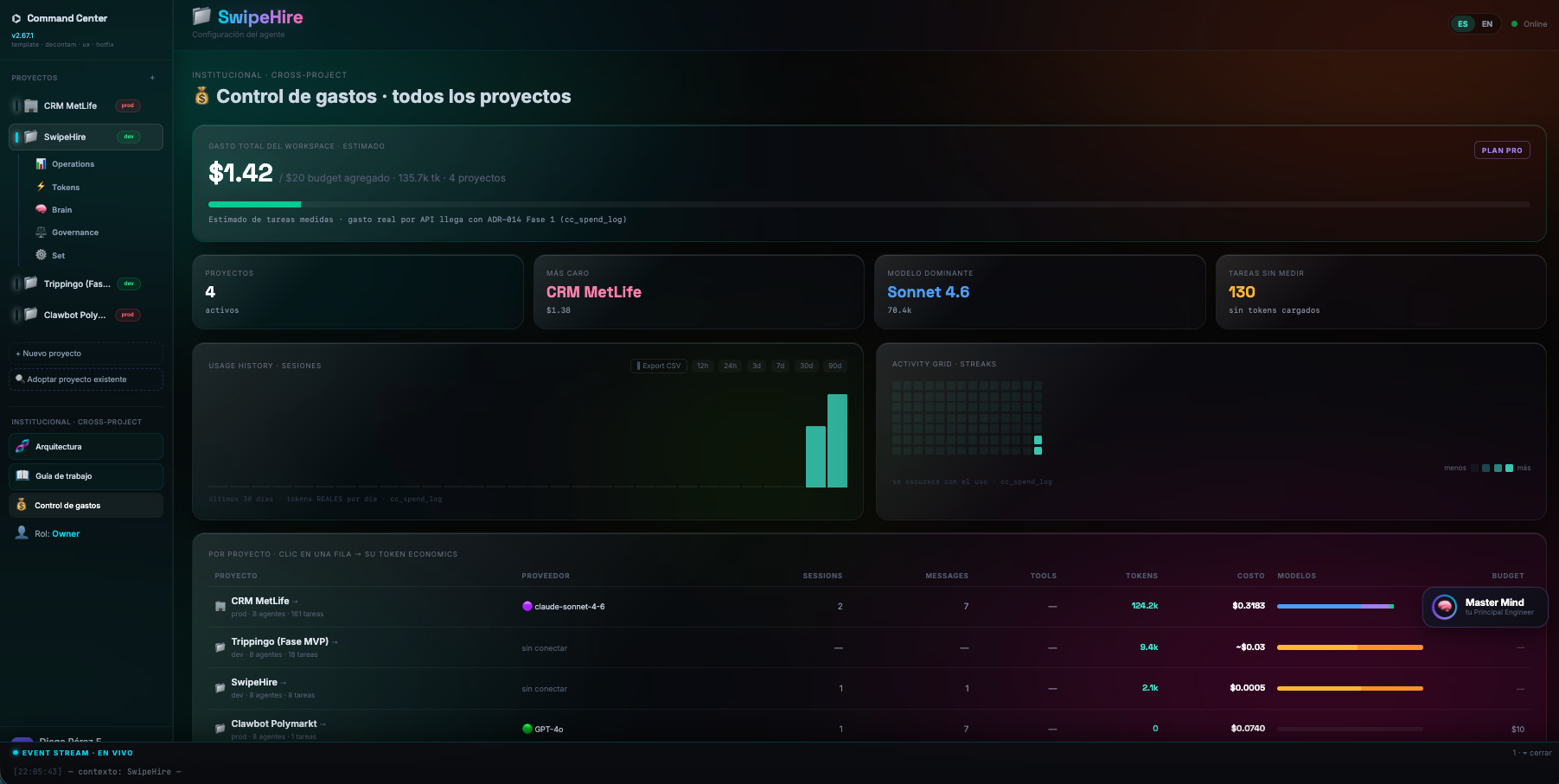The height and width of the screenshot is (784, 1559).
Task: Open SwipeHire row arrow in table
Action: tap(284, 682)
